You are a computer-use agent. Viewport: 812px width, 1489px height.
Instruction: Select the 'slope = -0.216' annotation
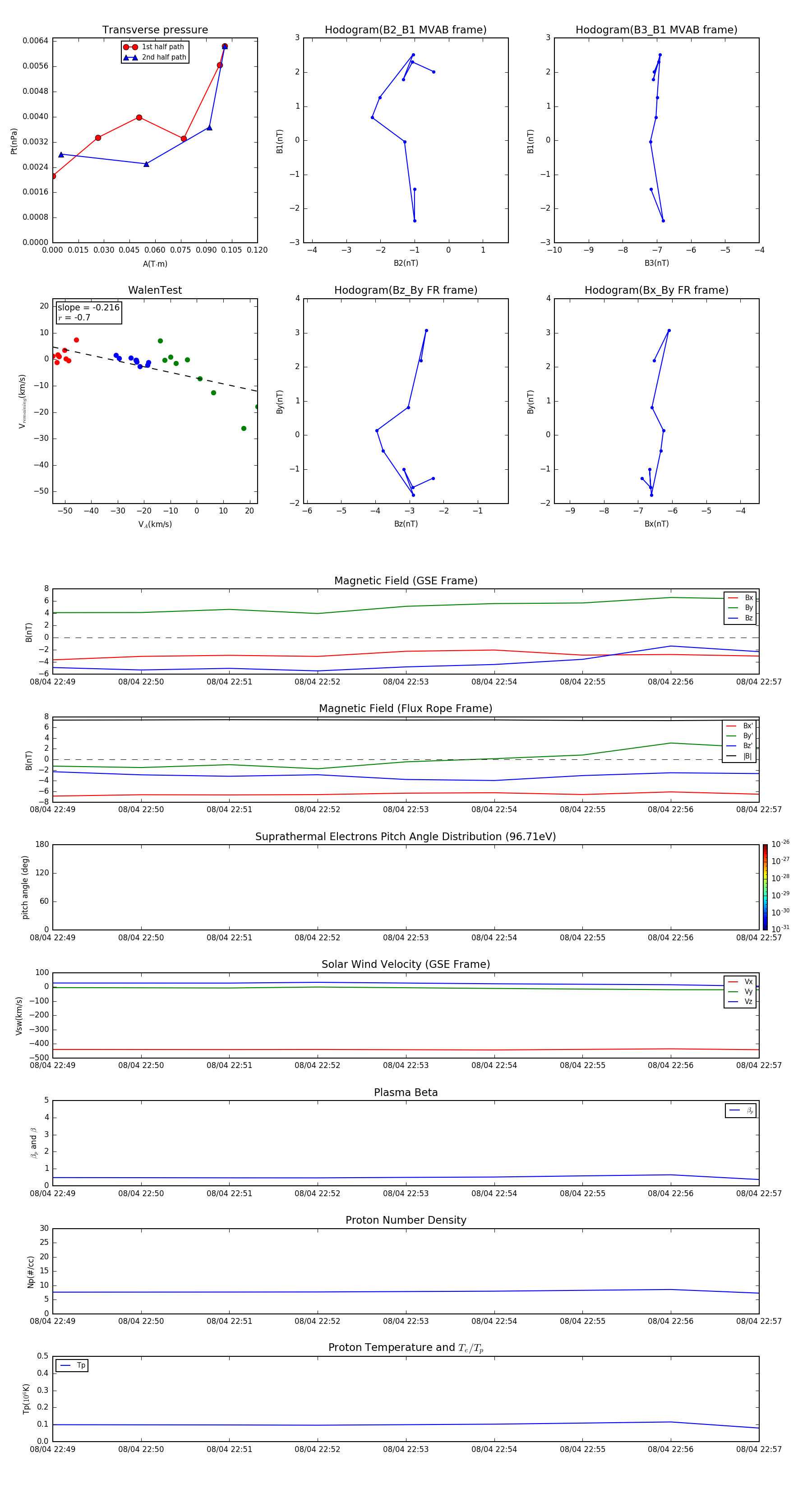88,308
